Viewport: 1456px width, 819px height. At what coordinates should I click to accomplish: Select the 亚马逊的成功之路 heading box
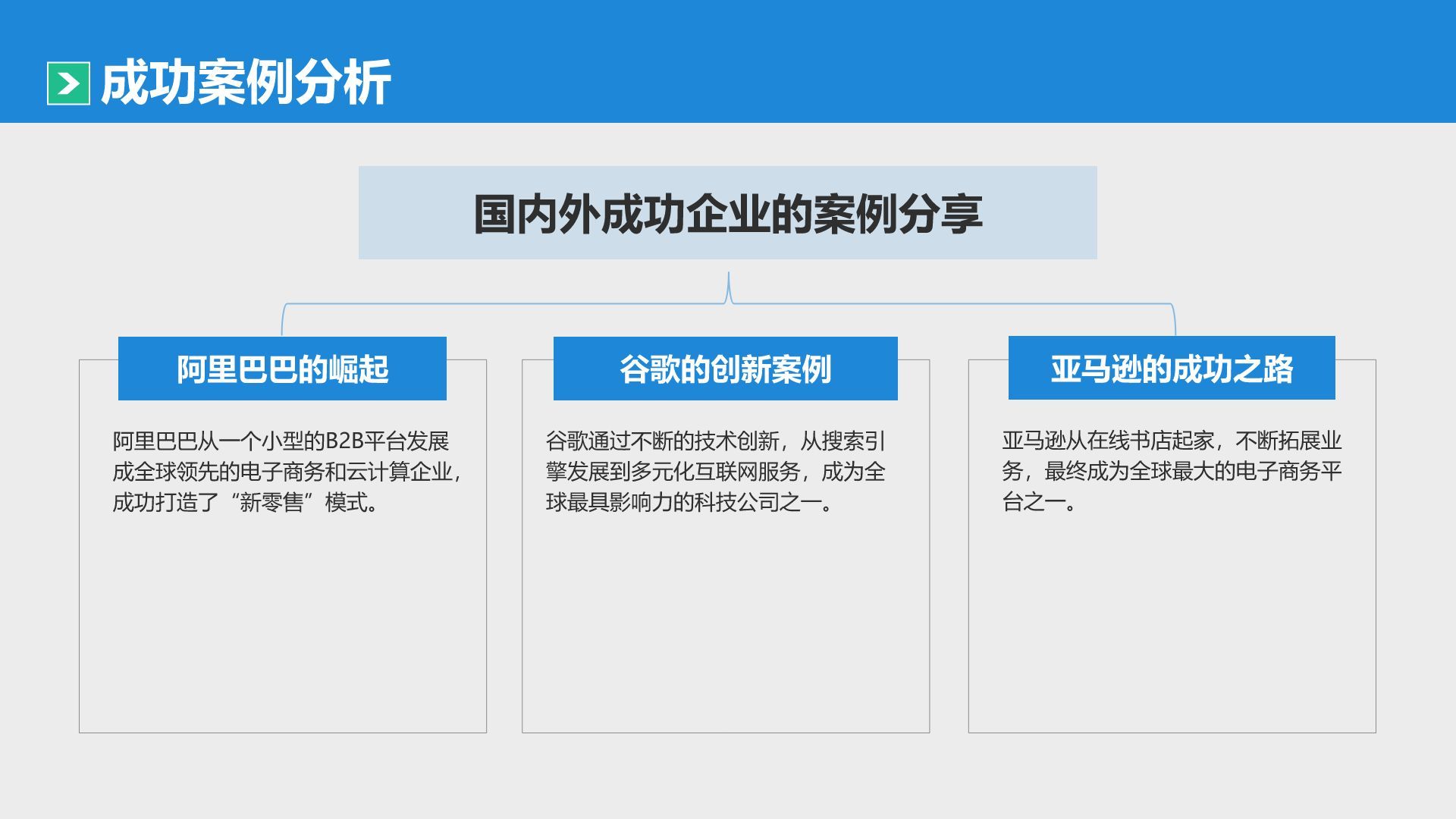(1171, 368)
